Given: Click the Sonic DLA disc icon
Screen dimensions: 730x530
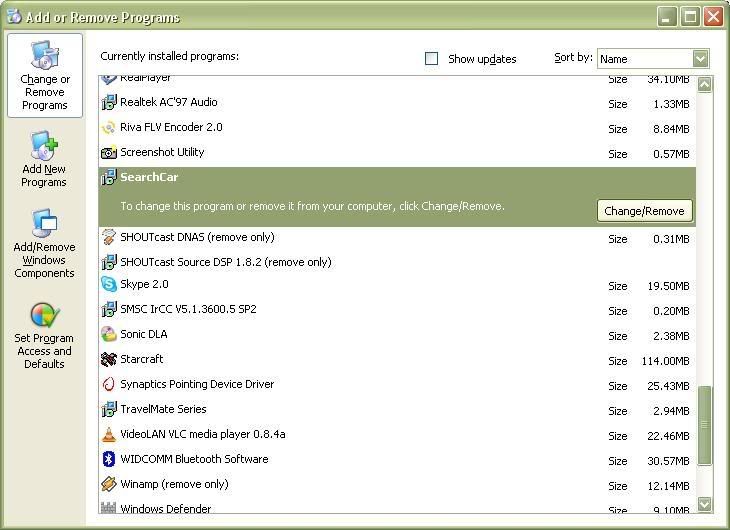Looking at the screenshot, I should pyautogui.click(x=108, y=334).
